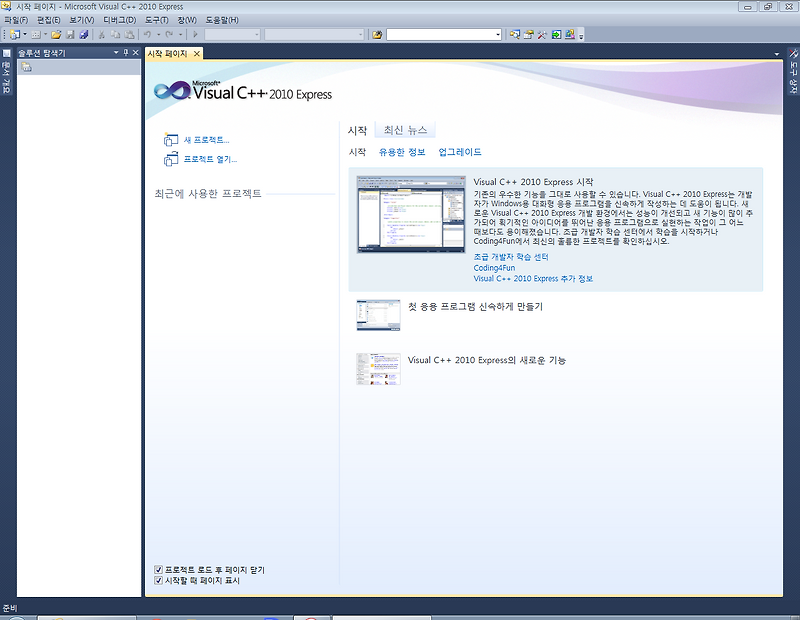Screen dimensions: 800x620
Task: Open the active documents list dropdown arrow
Action: click(x=777, y=54)
